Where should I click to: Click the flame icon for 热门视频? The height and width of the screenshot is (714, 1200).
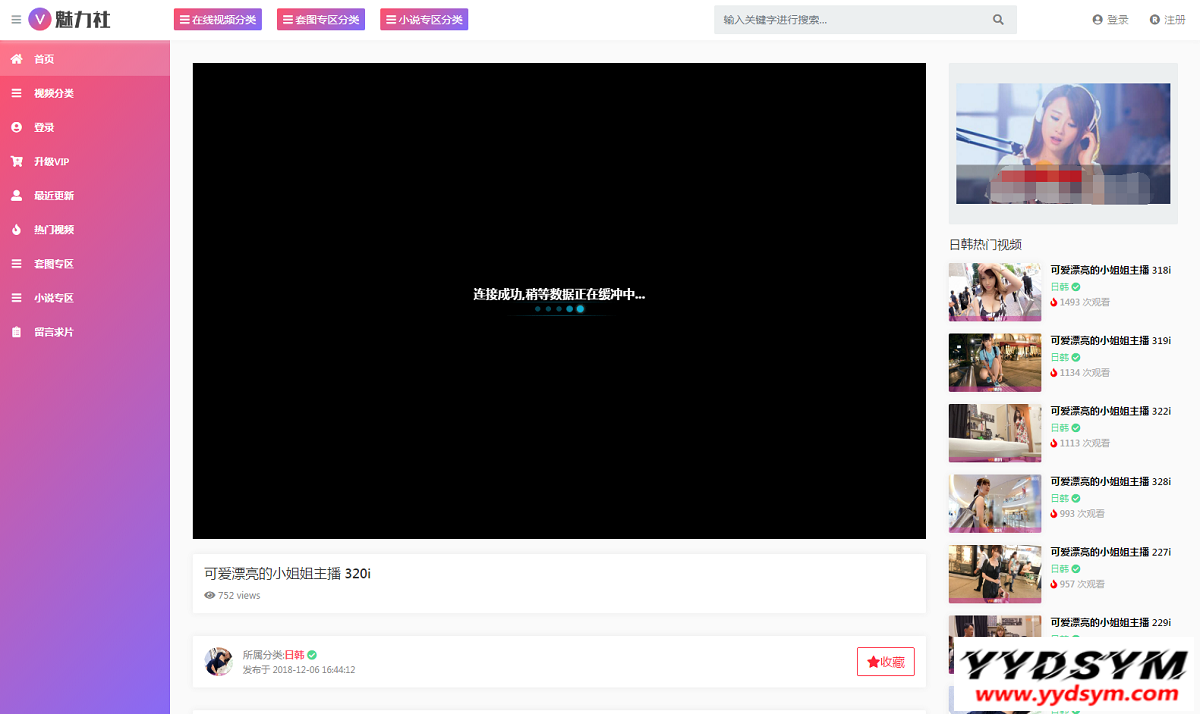coord(16,229)
